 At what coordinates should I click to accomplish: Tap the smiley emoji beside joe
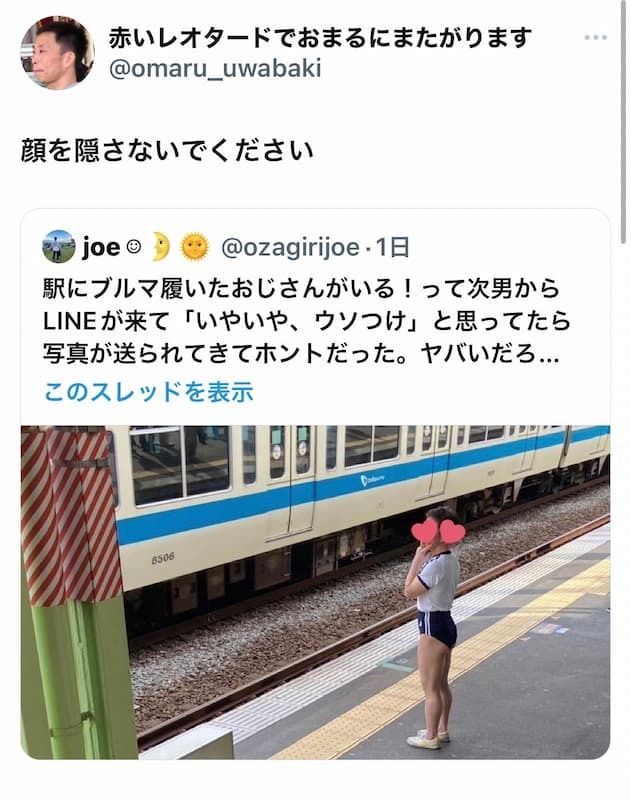pos(134,247)
